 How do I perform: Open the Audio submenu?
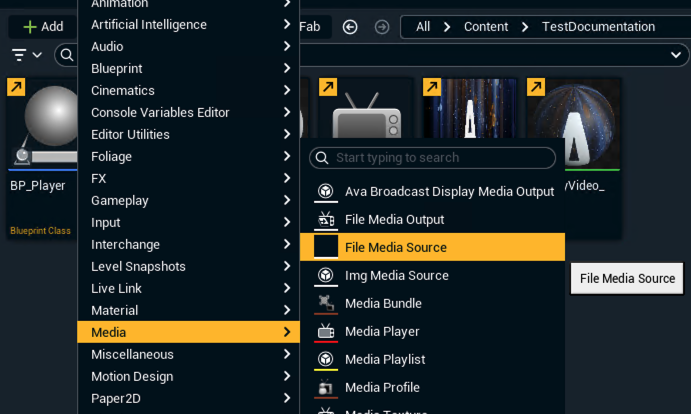(x=189, y=47)
